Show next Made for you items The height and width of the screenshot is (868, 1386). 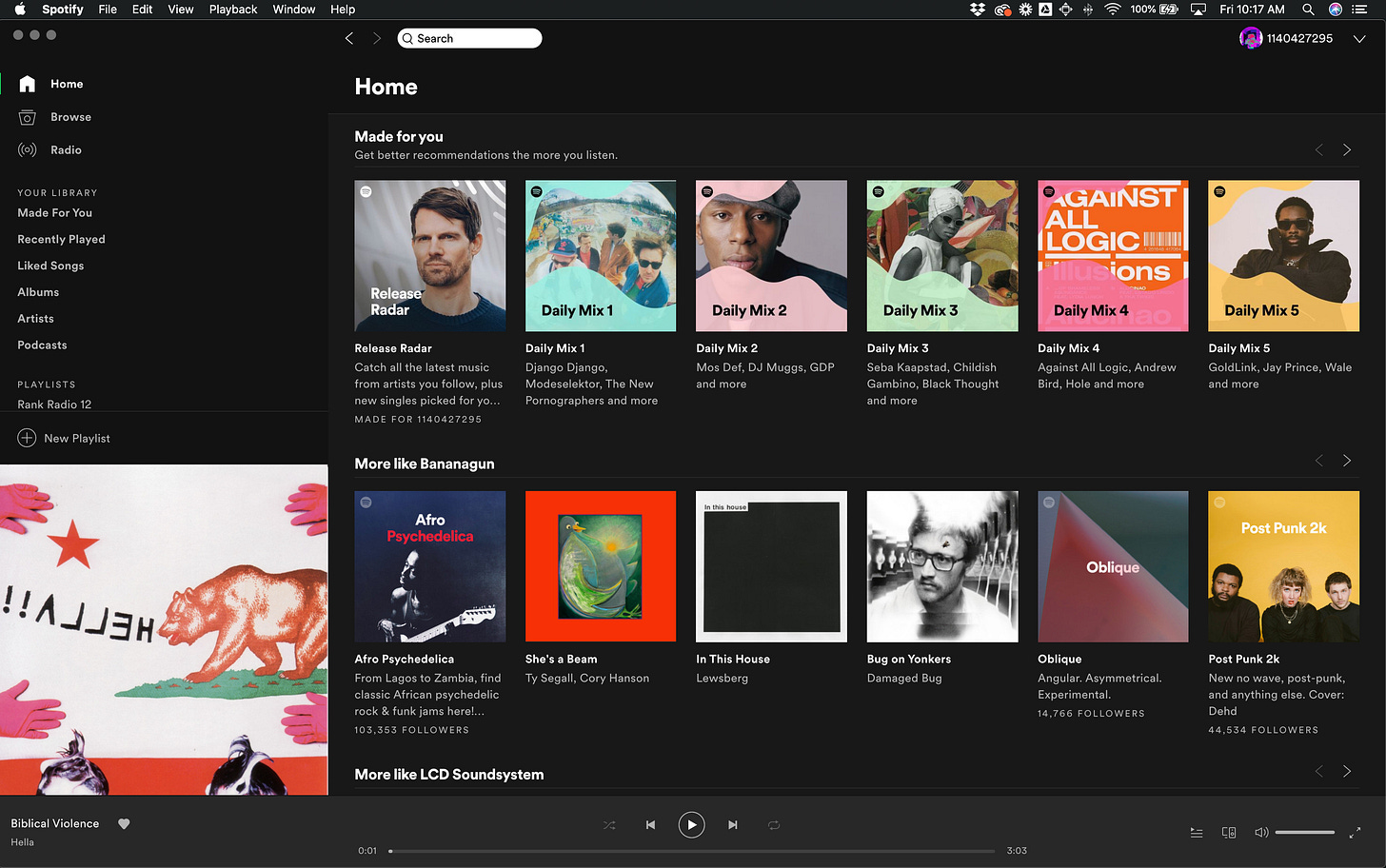click(1347, 150)
